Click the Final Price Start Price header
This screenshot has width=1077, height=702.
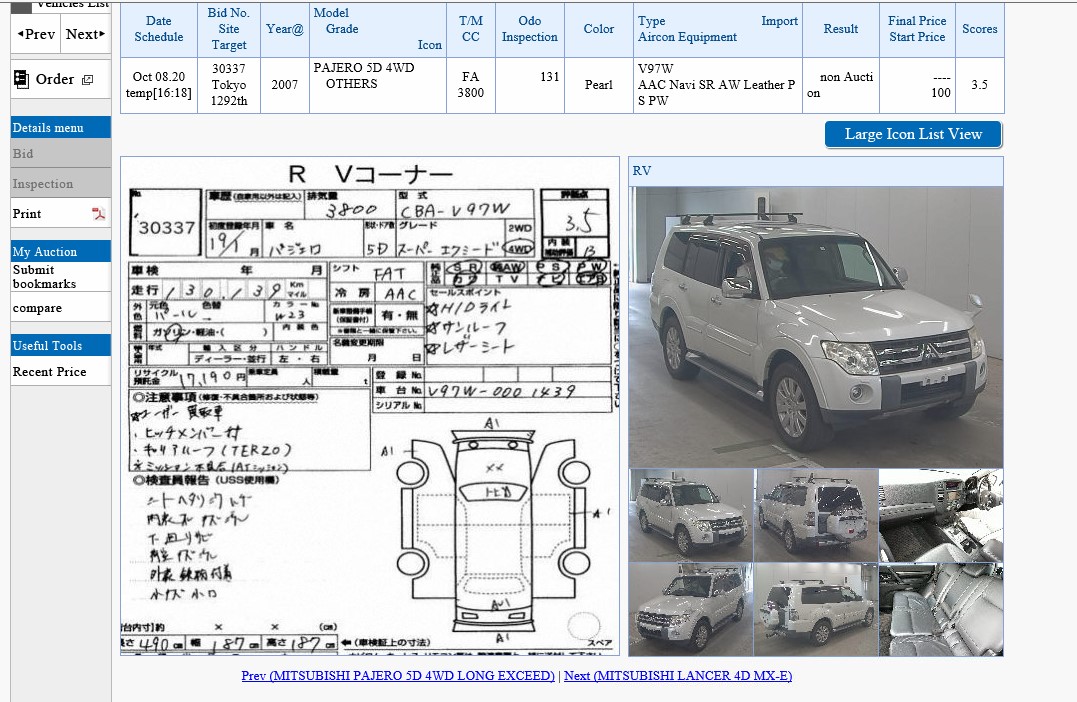pyautogui.click(x=917, y=29)
